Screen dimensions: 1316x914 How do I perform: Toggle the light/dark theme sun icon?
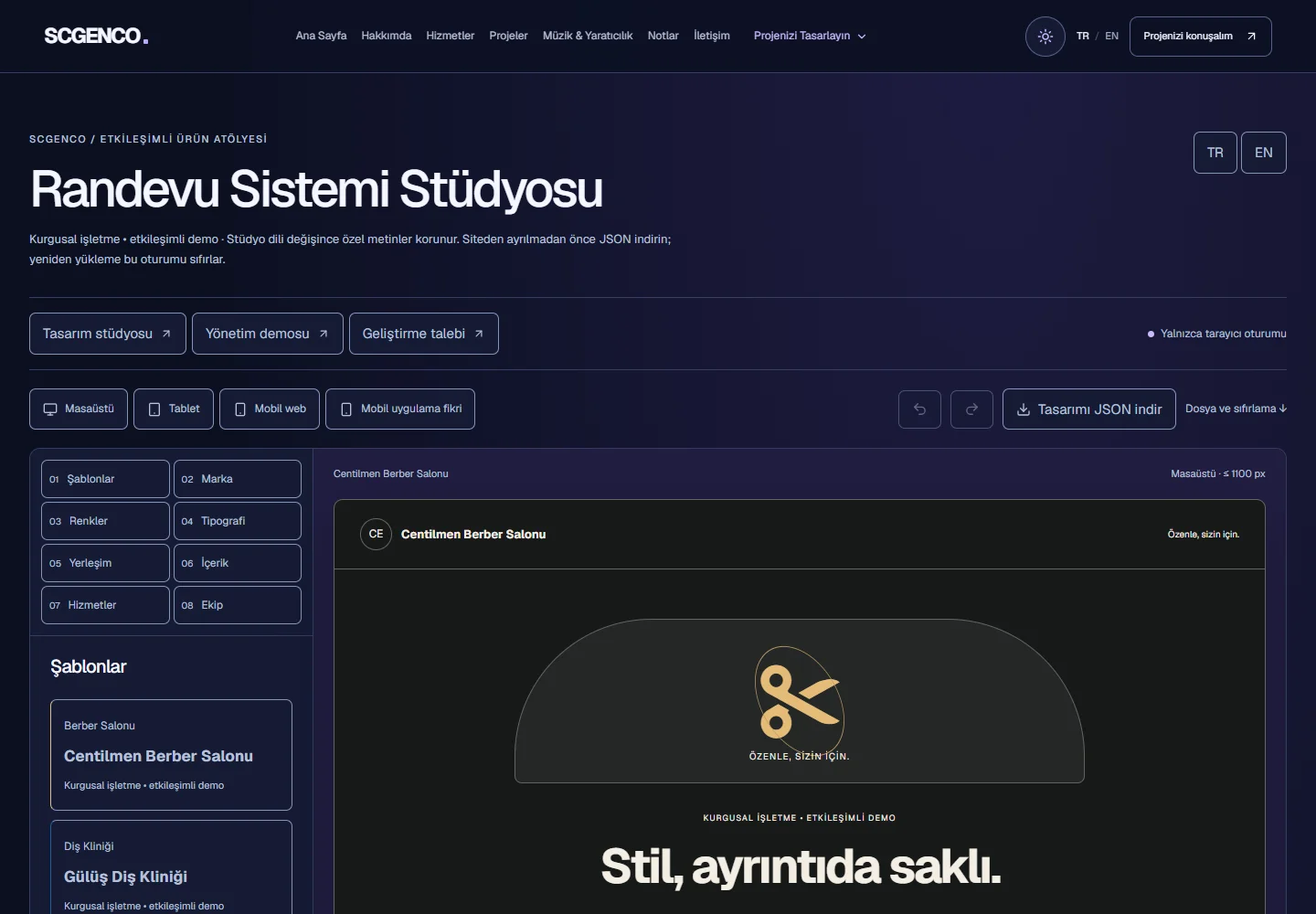(x=1045, y=37)
